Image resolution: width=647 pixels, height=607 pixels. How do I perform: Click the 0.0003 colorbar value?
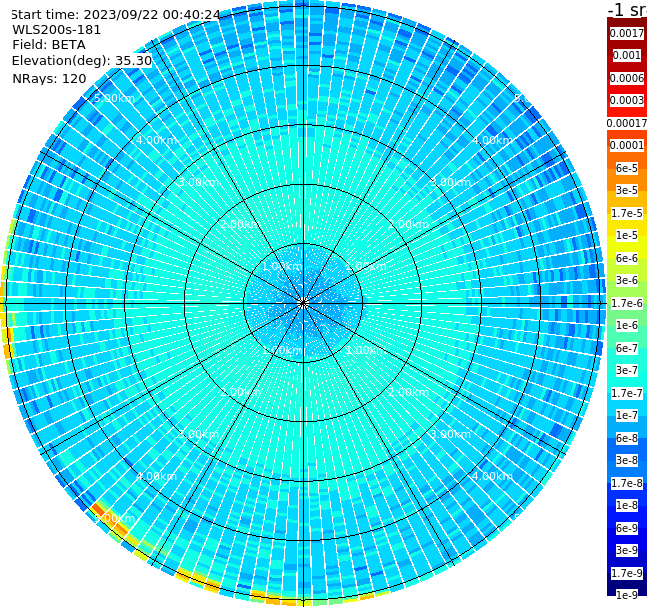pos(627,100)
